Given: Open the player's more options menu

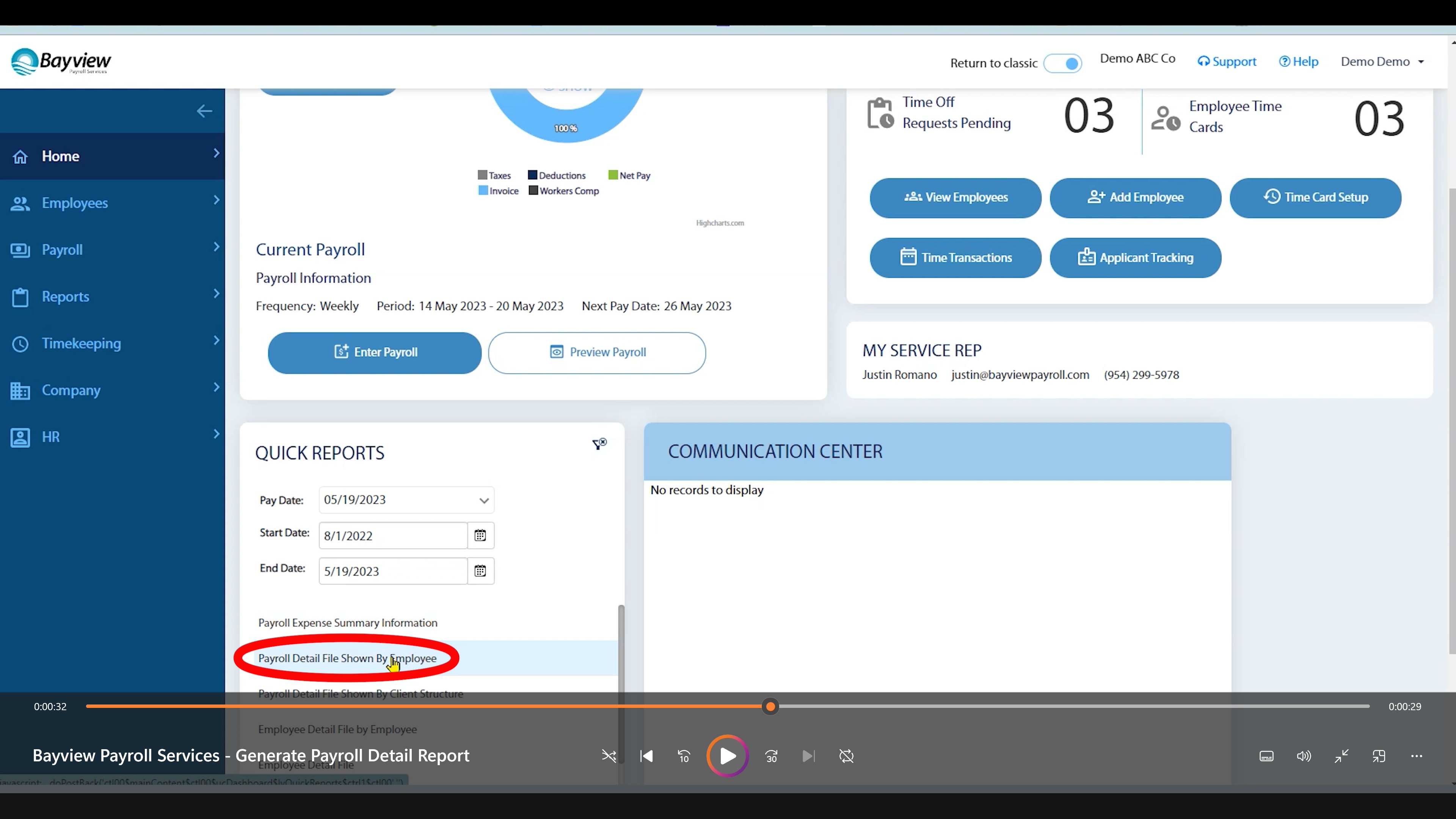Looking at the screenshot, I should click(x=1417, y=756).
